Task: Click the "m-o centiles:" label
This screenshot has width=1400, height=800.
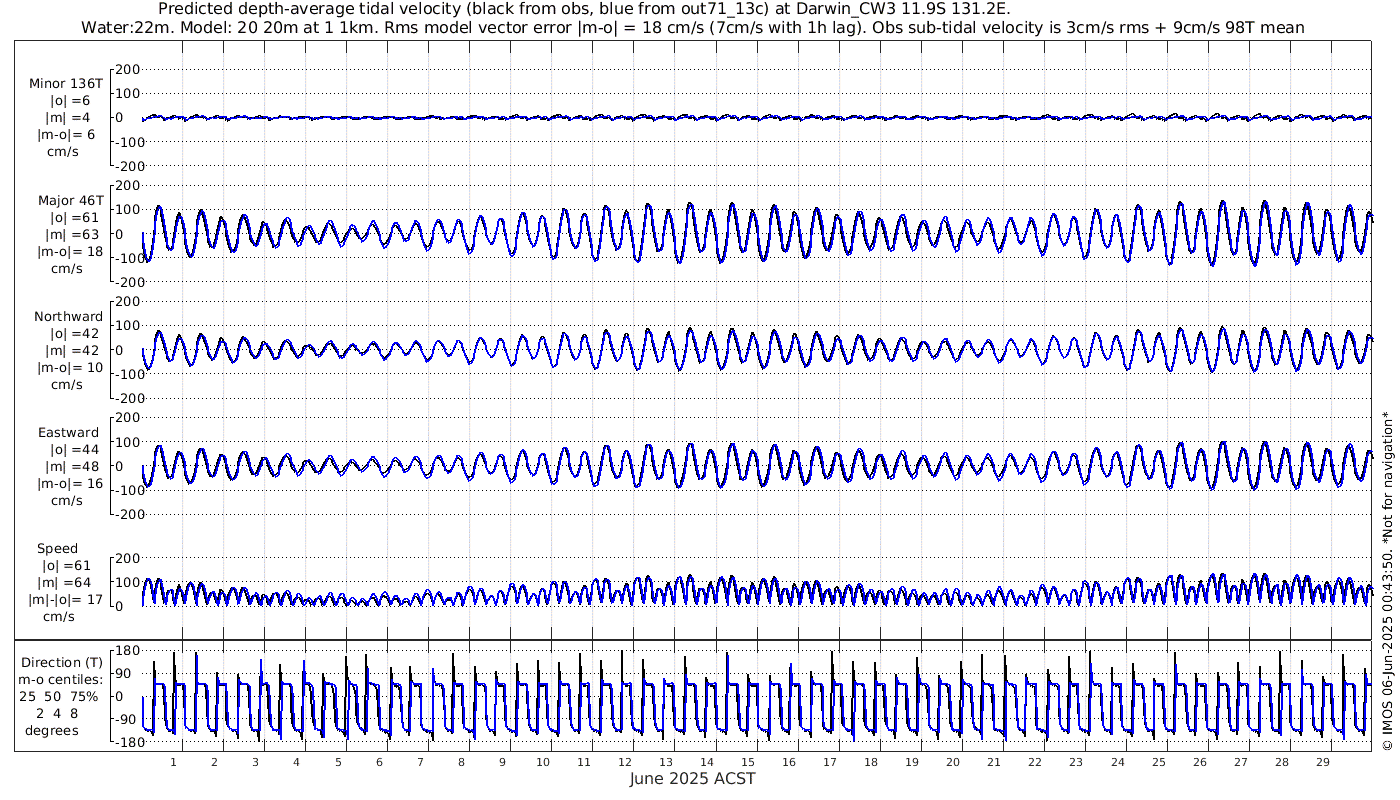Action: 61,679
